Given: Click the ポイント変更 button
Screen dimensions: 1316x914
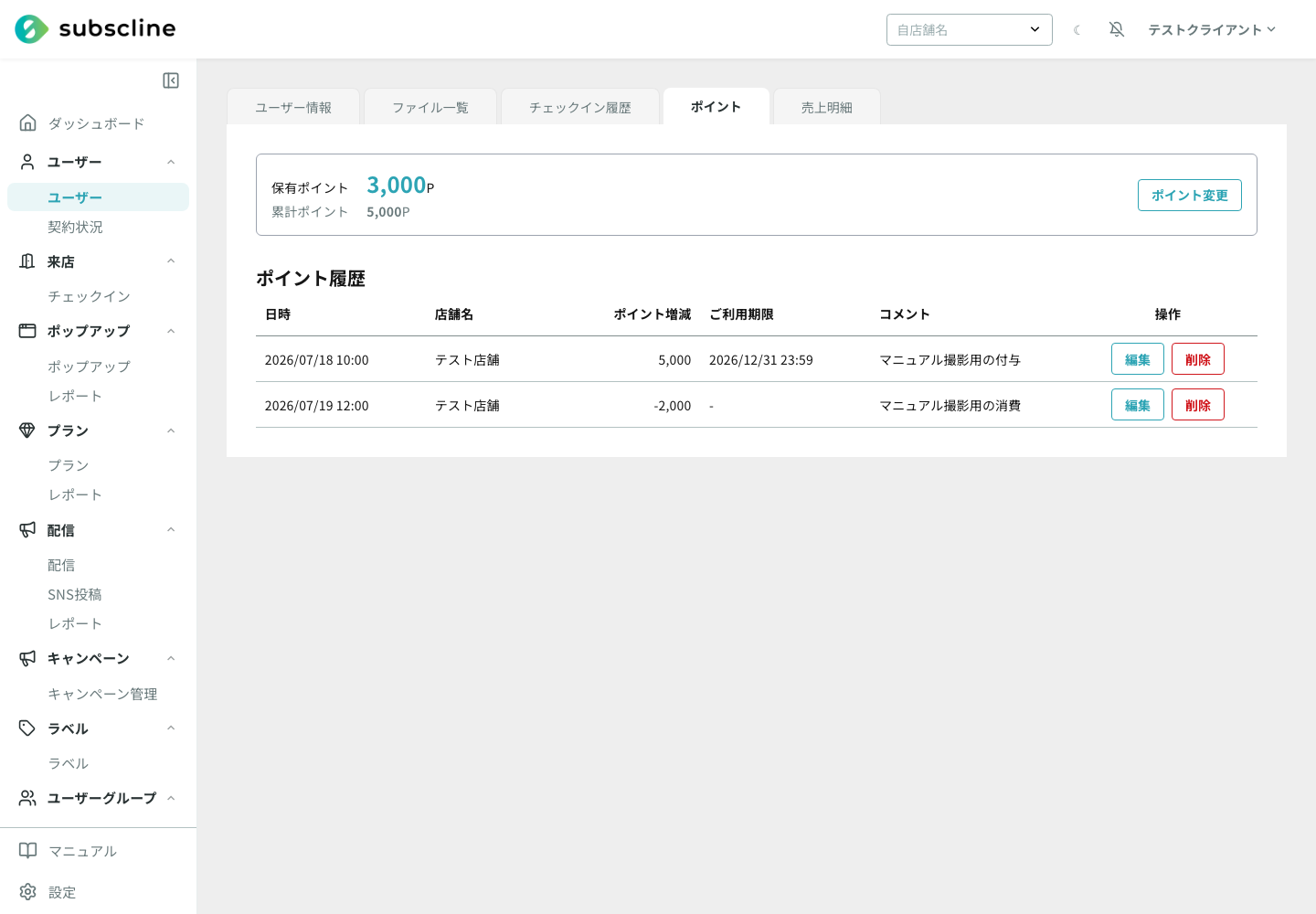Looking at the screenshot, I should coord(1190,195).
